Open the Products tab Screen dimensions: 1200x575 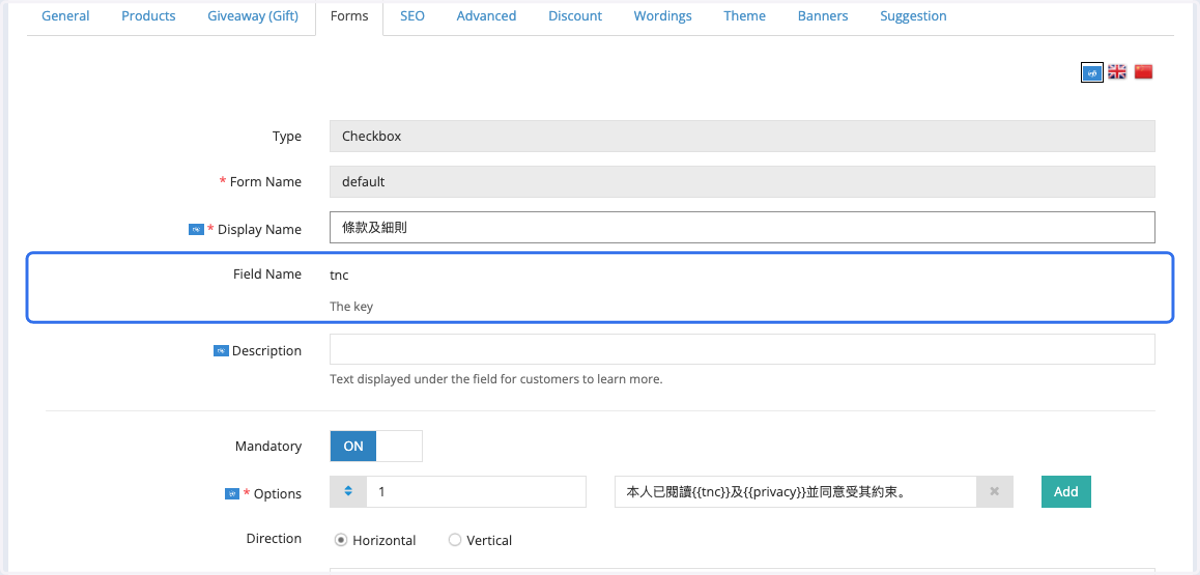pyautogui.click(x=148, y=16)
